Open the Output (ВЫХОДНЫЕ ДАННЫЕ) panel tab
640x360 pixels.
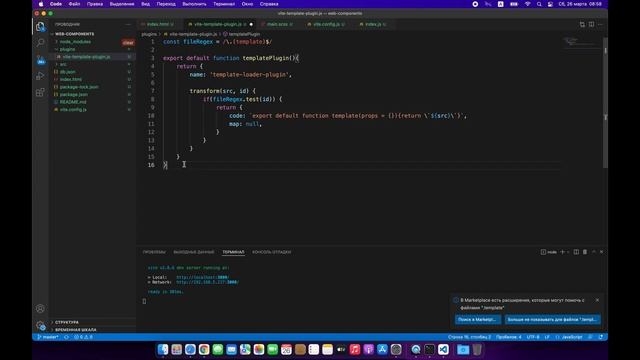[x=193, y=252]
